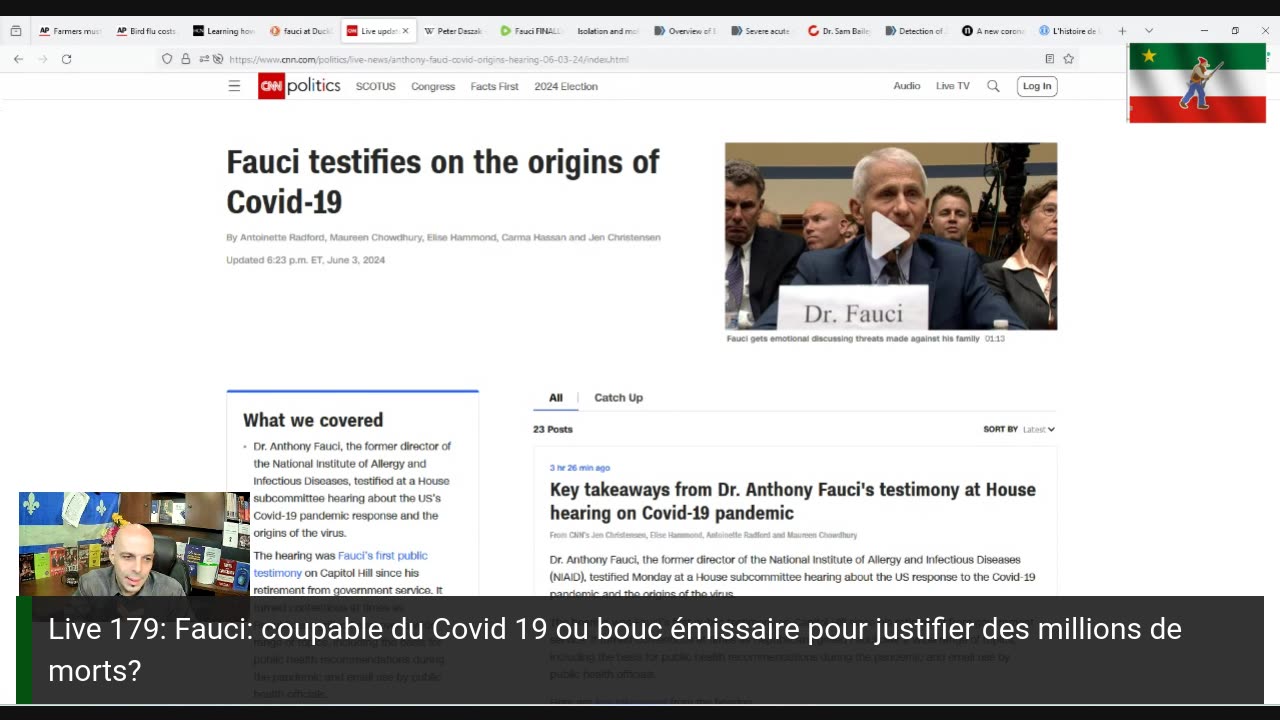Open the politics section link
This screenshot has height=720, width=1280.
[x=314, y=86]
